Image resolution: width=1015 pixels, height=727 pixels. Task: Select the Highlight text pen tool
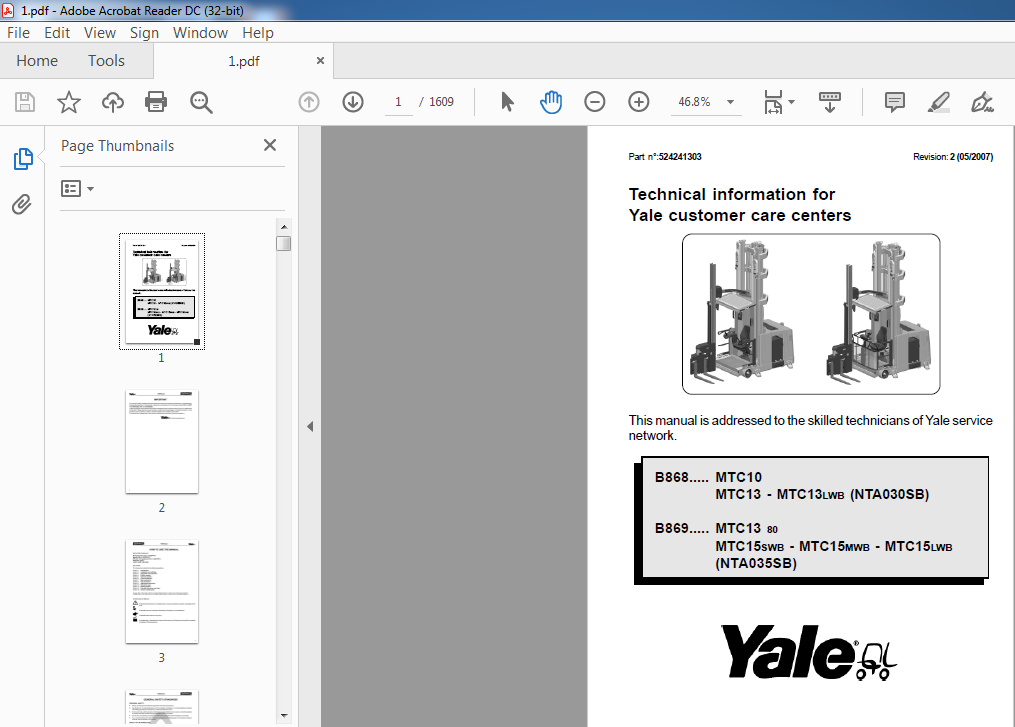(939, 102)
